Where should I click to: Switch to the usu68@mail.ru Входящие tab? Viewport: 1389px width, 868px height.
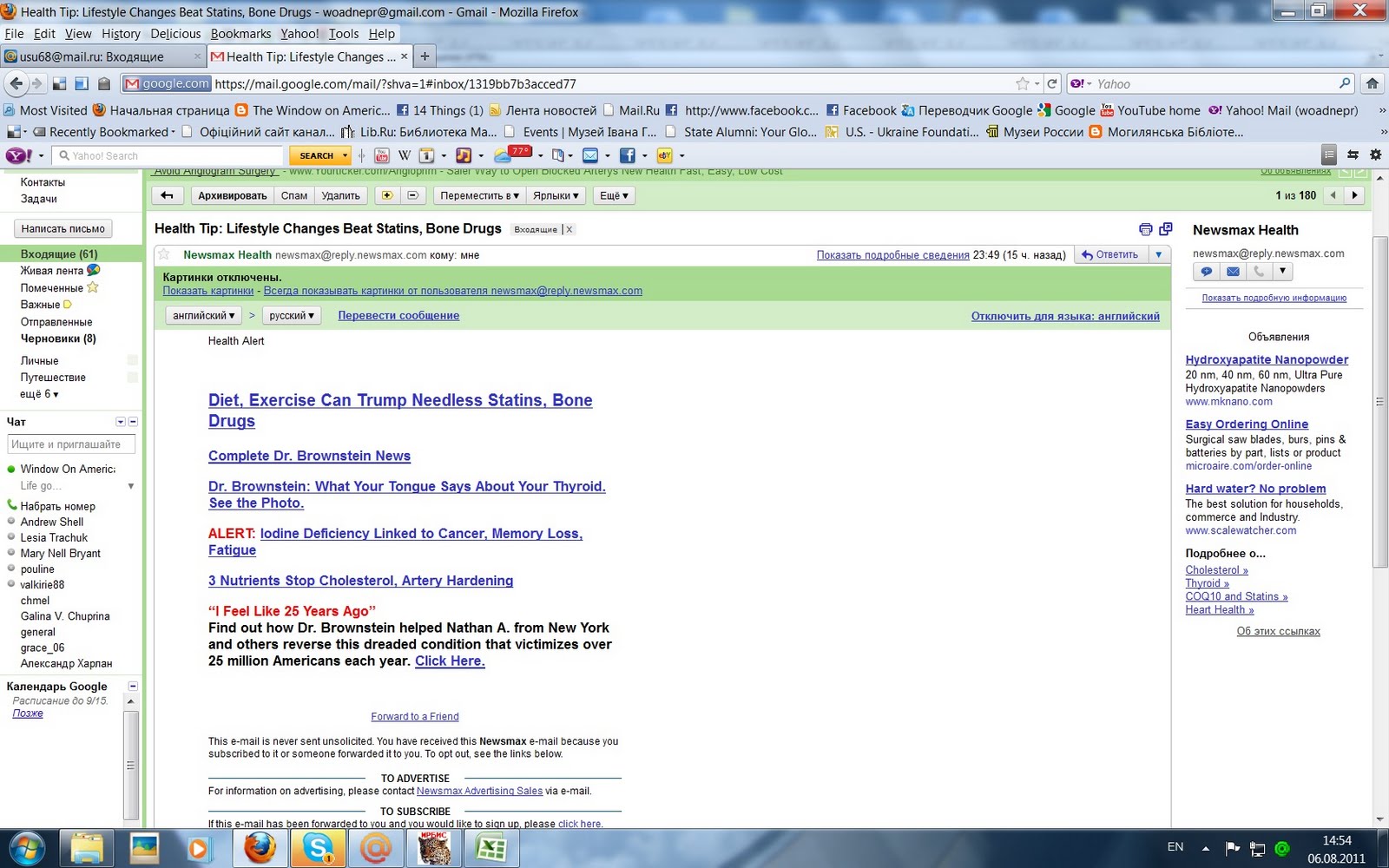pos(102,56)
